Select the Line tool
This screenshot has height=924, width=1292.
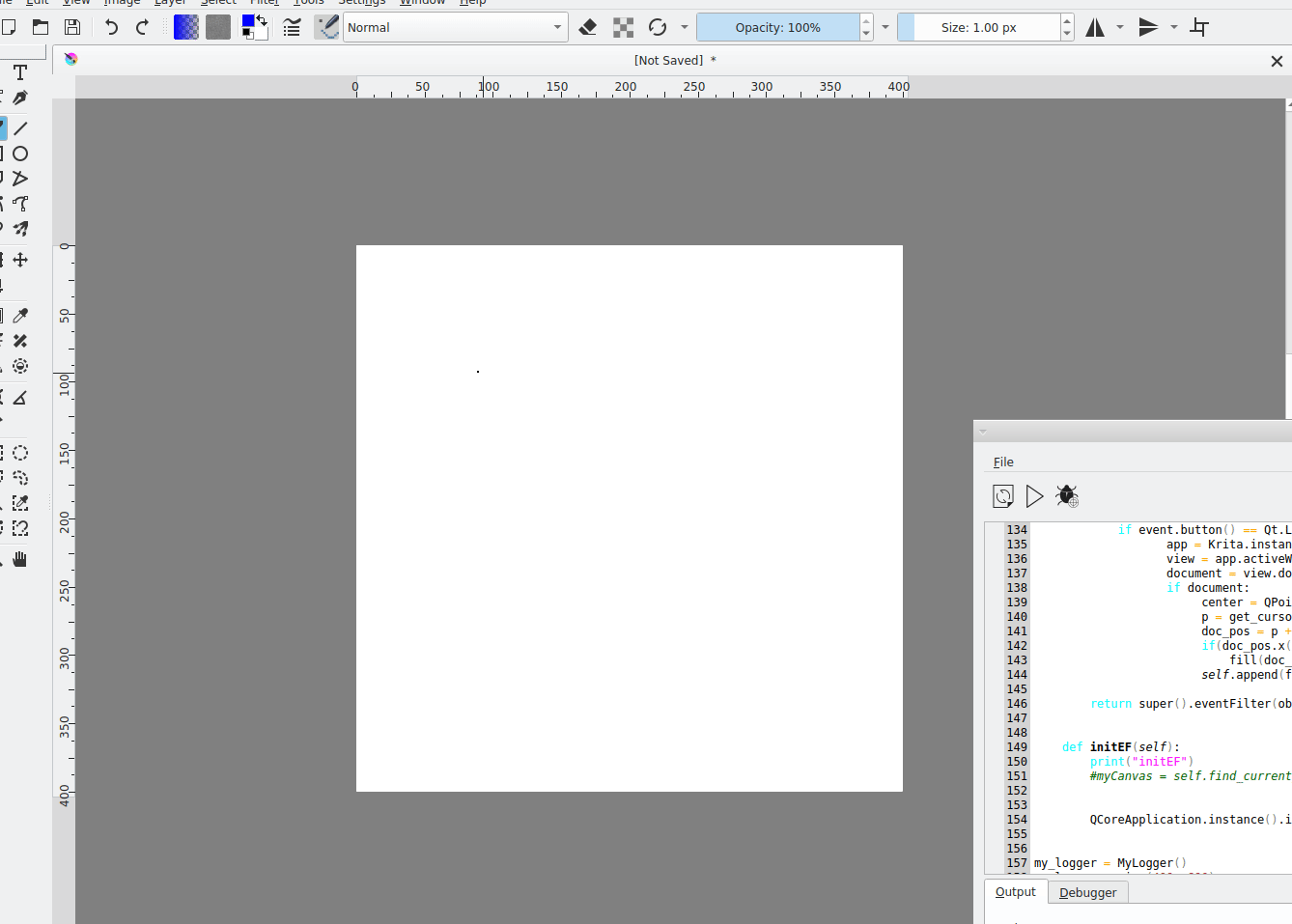point(20,128)
